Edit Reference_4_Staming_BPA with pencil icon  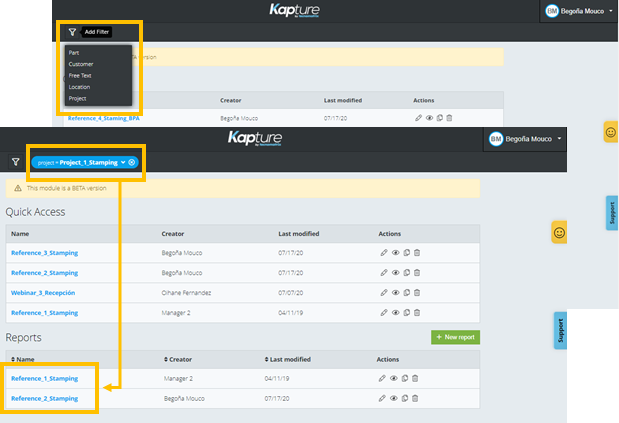pos(418,118)
